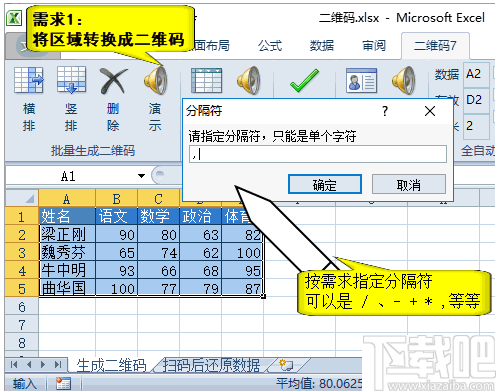Viewport: 498px width, 391px height.
Task: Click the contact card icon
Action: [361, 80]
